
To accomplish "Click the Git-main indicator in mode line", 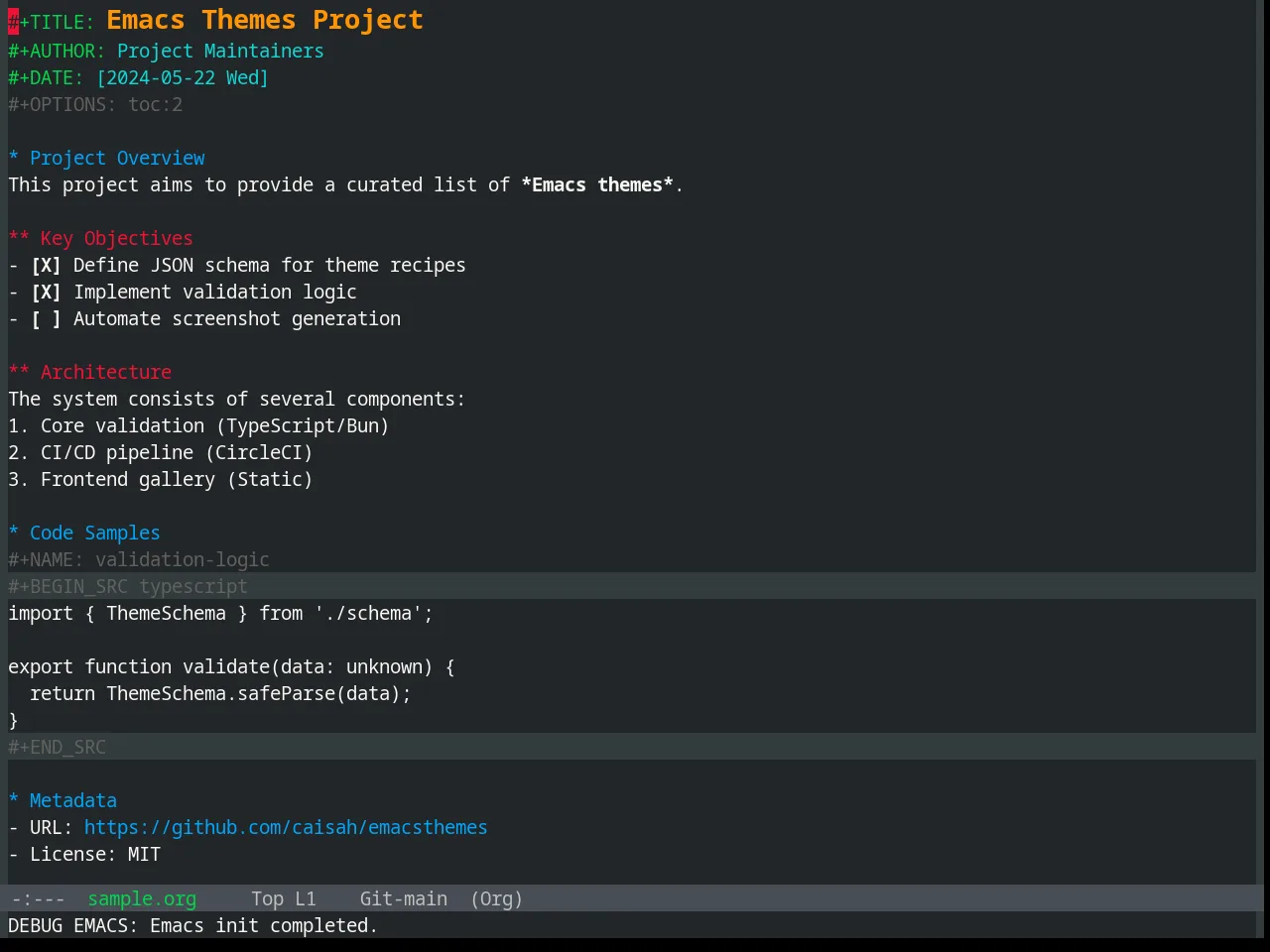I will click(404, 898).
